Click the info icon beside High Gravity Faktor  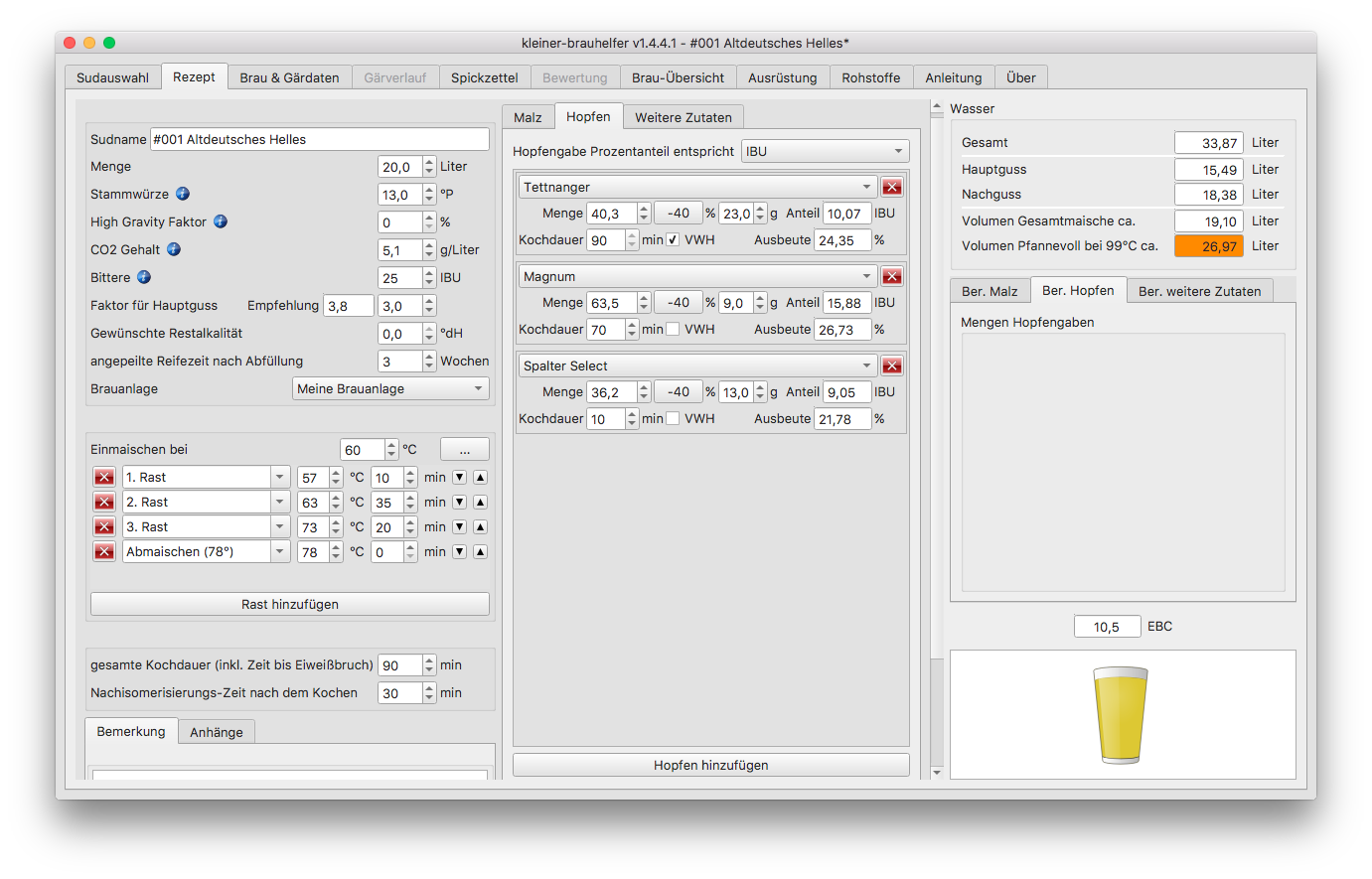pos(221,221)
